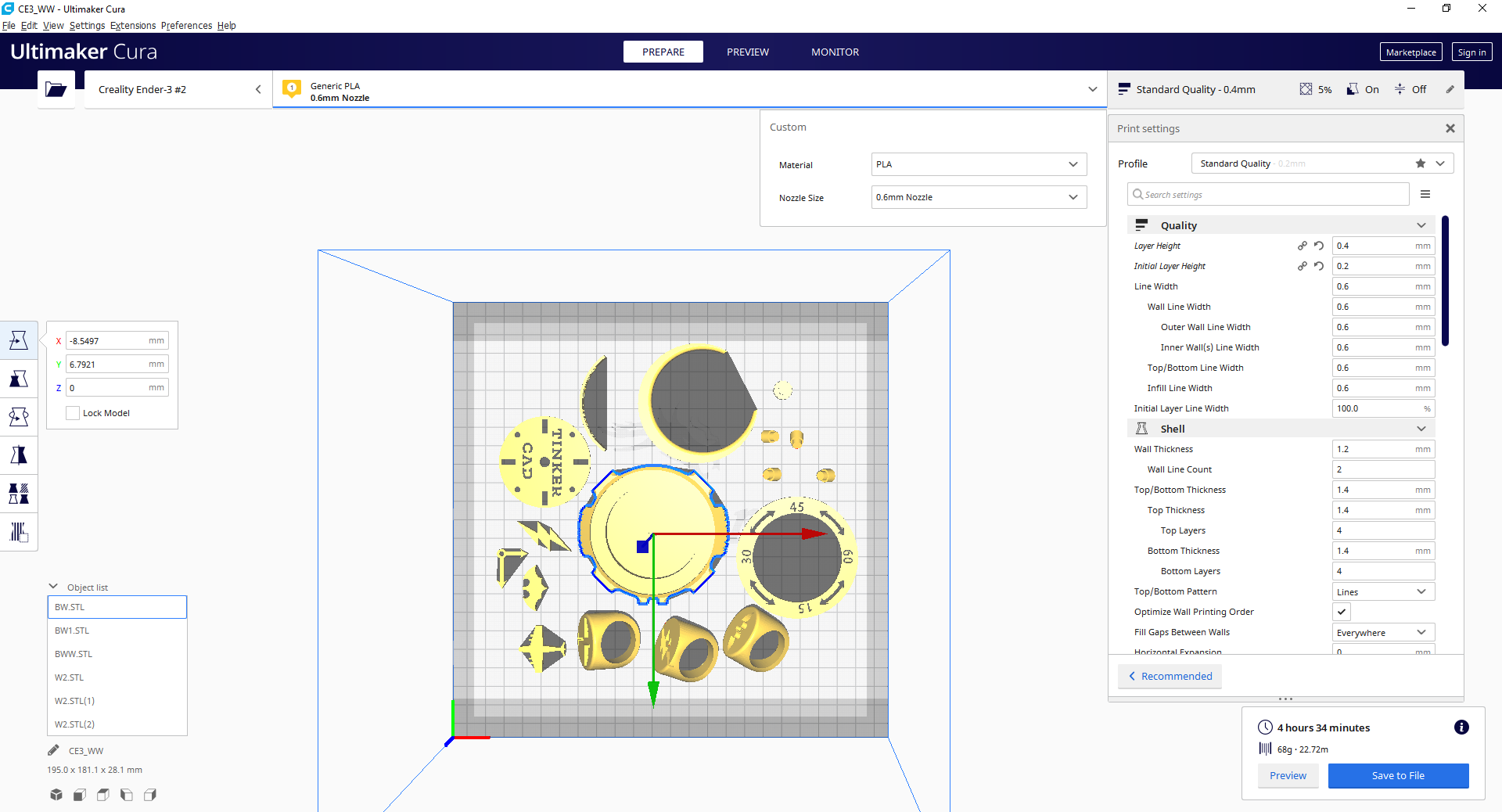This screenshot has height=812, width=1502.
Task: Click the adhesion Off icon
Action: coord(1400,89)
